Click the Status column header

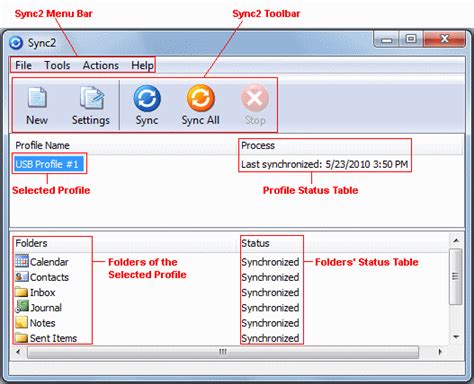[342, 243]
